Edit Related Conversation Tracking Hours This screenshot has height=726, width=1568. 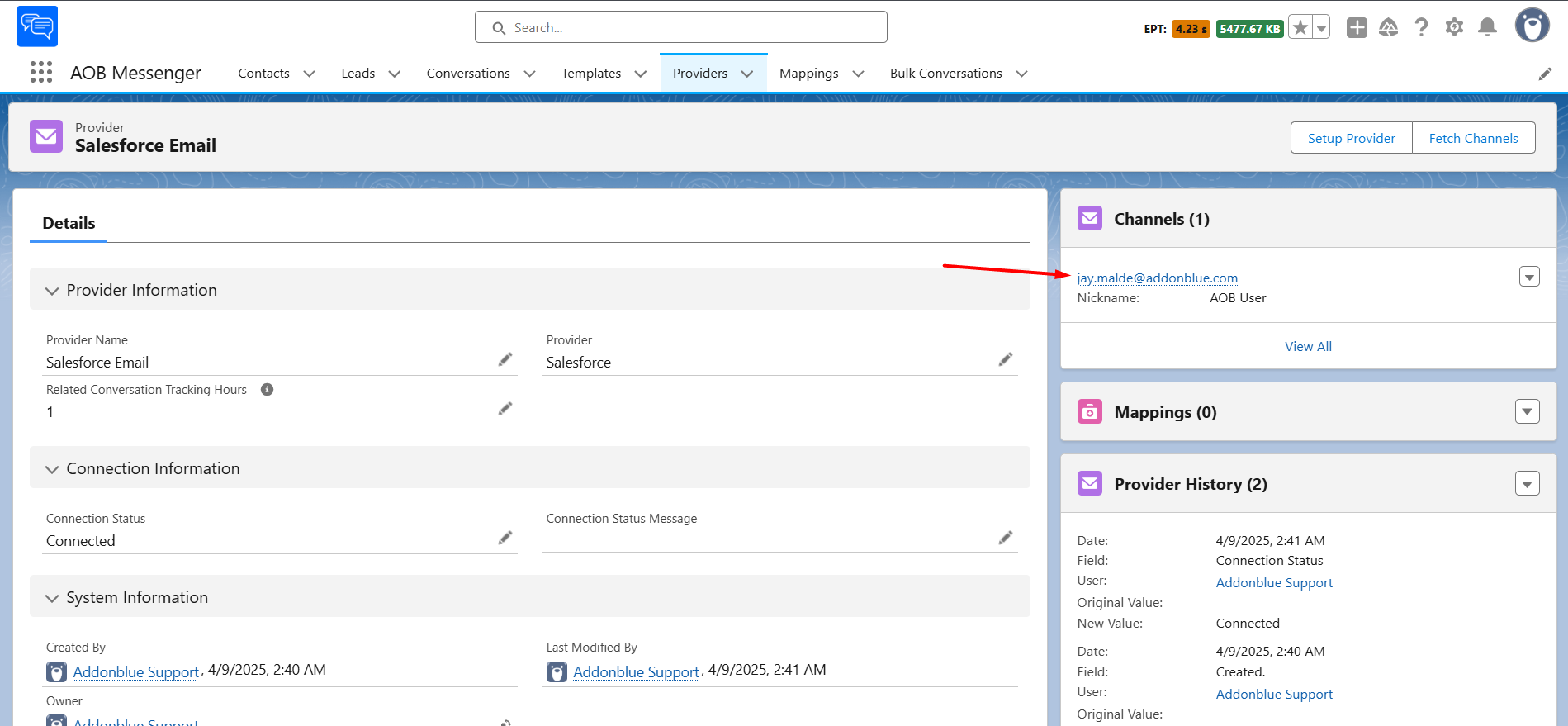click(x=505, y=409)
